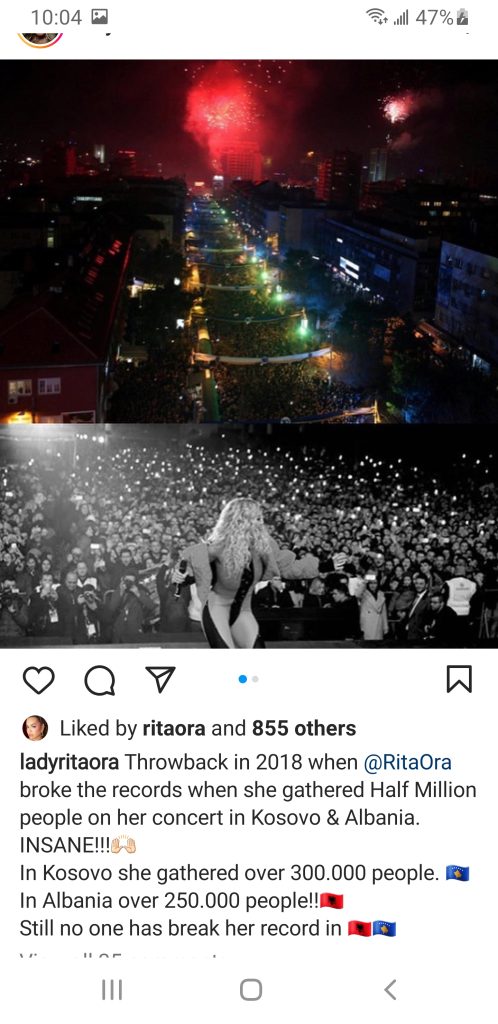Tap the black-and-white concert crowd photo
The image size is (498, 1024).
[249, 536]
